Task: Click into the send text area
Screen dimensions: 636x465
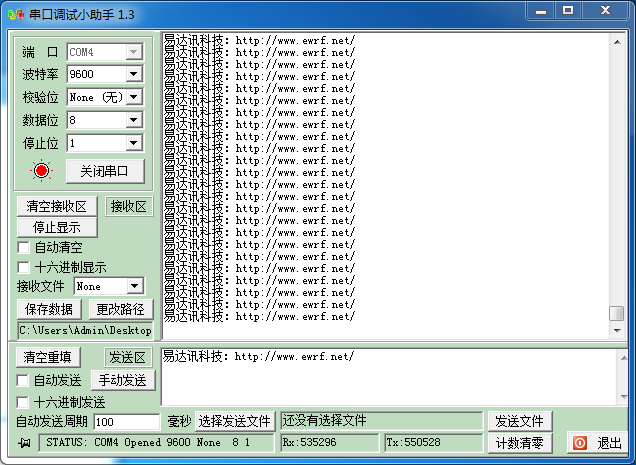Action: [389, 377]
